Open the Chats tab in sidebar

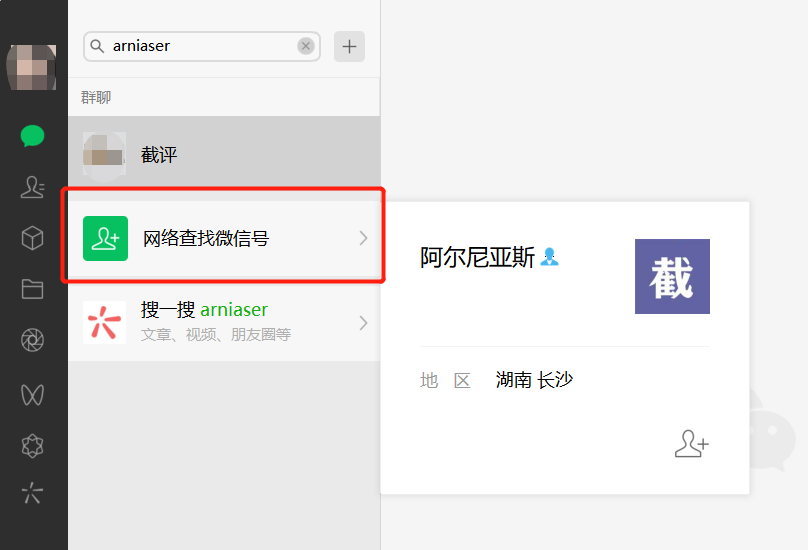click(x=32, y=136)
